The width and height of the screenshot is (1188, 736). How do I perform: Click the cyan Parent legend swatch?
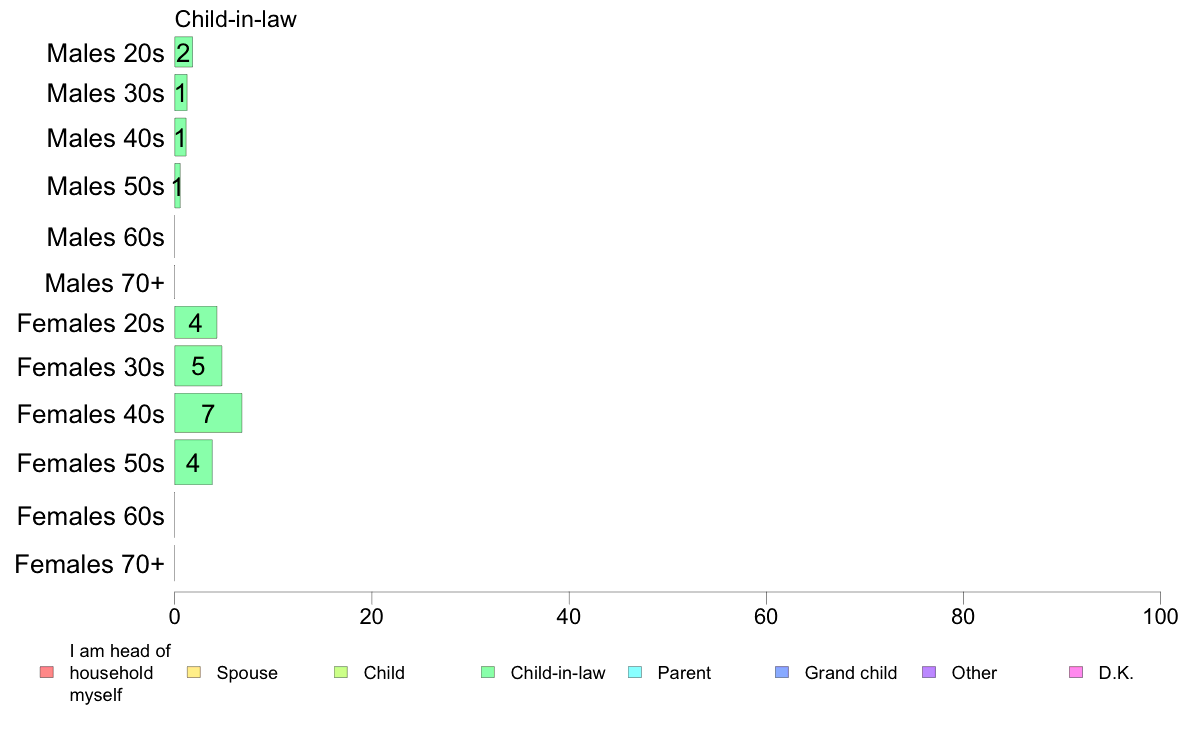[635, 672]
